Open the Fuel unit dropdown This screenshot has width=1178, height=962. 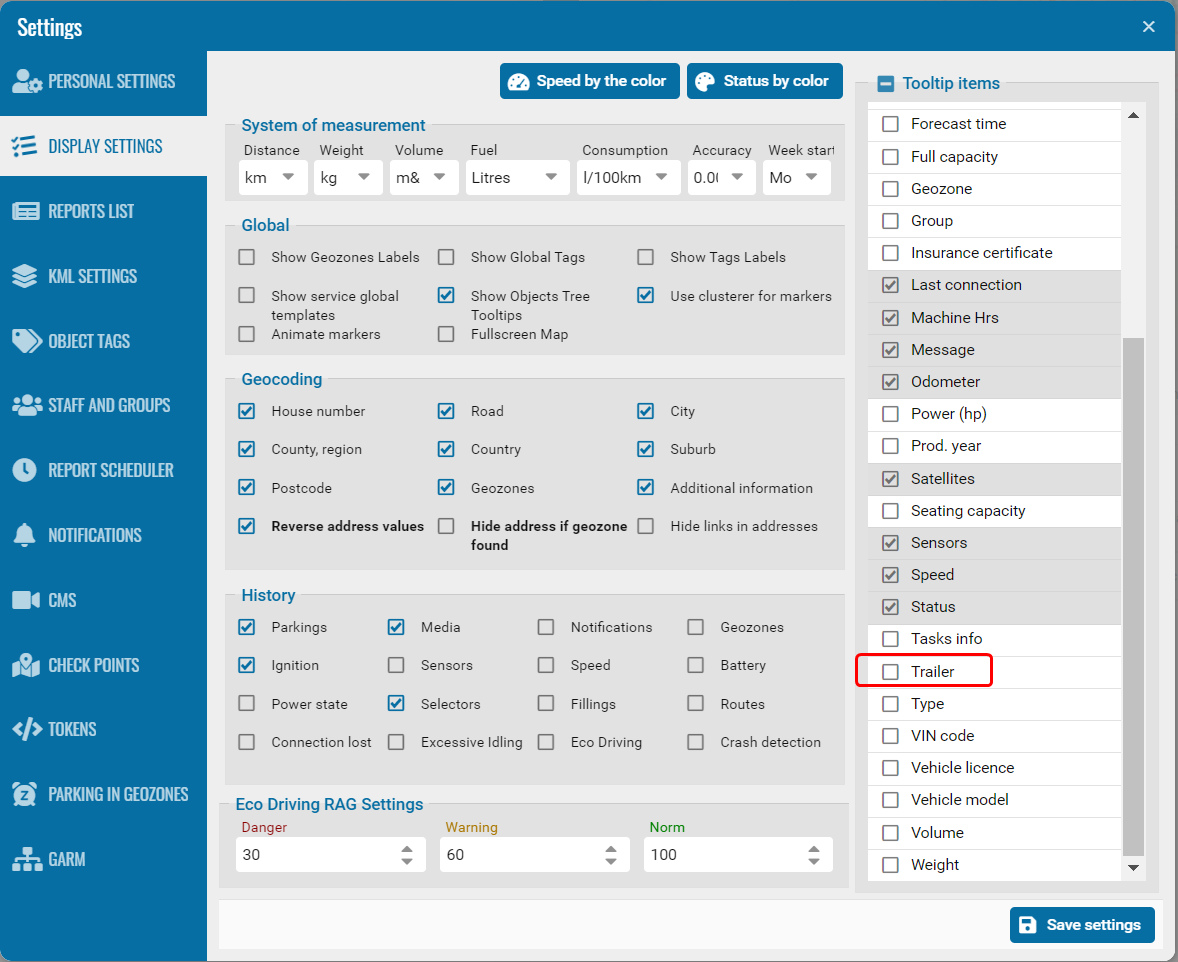click(x=514, y=178)
